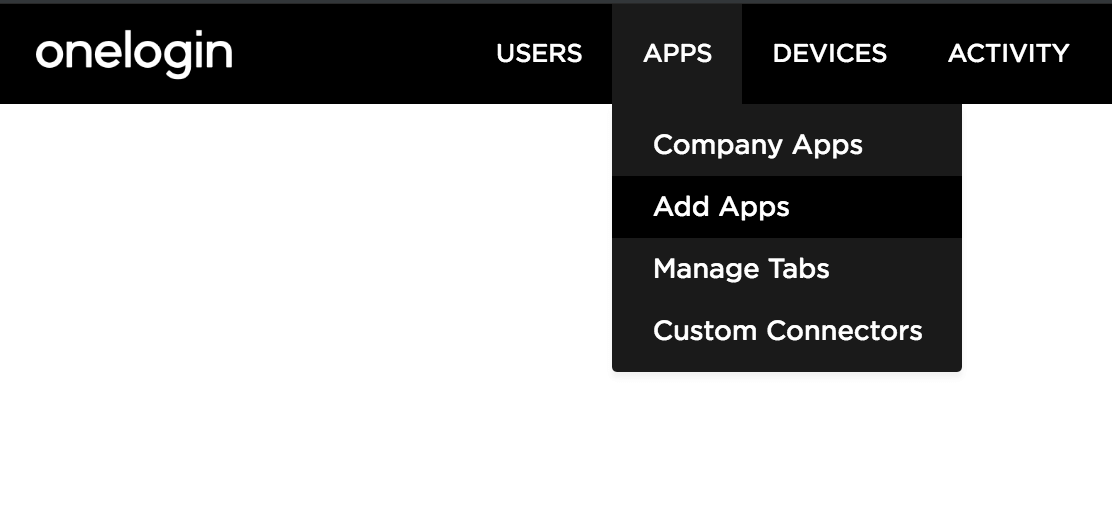Expand ACTIVITY in the navigation bar

[x=1008, y=53]
